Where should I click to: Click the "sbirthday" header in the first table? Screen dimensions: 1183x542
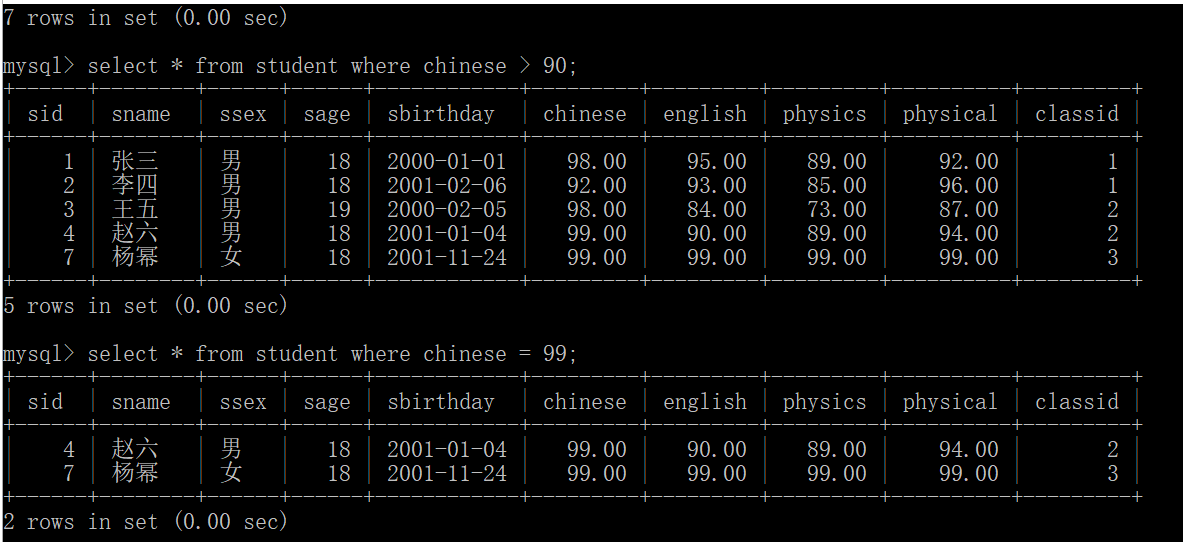tap(441, 114)
